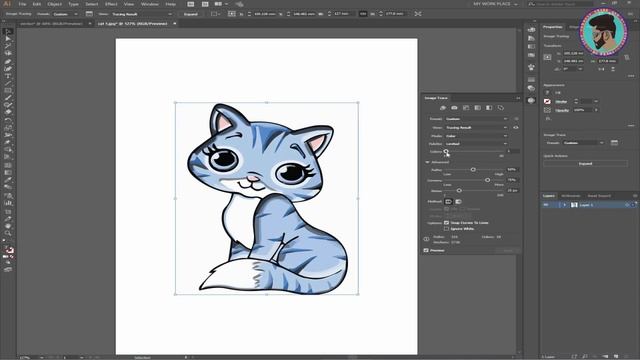
Task: Open the Help menu
Action: pos(171,4)
